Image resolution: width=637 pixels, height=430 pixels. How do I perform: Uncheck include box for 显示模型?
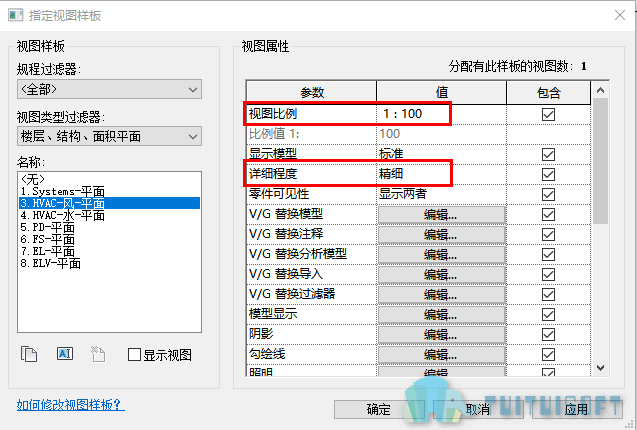tap(548, 154)
